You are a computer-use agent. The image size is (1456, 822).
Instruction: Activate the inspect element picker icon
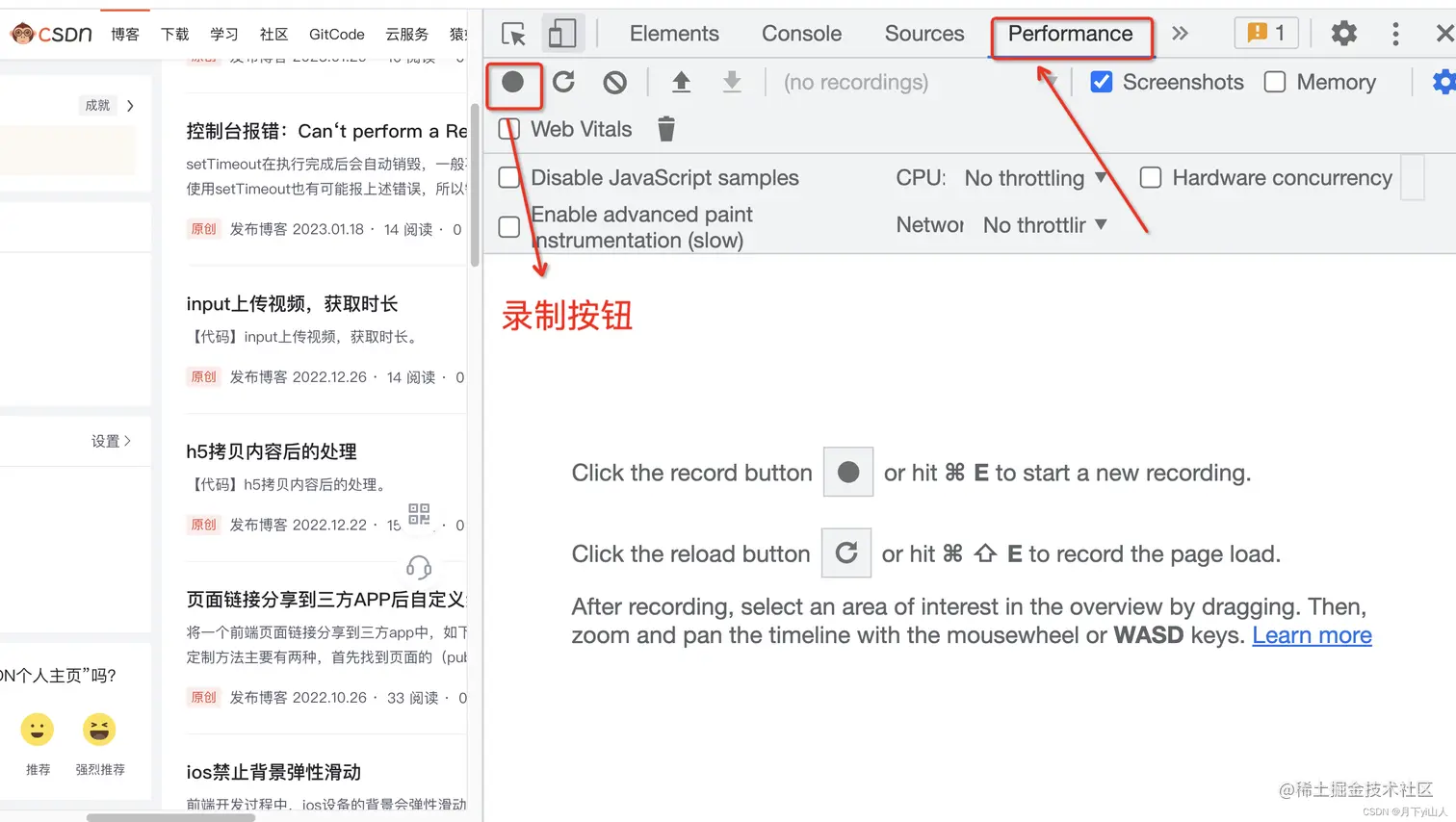pyautogui.click(x=513, y=34)
